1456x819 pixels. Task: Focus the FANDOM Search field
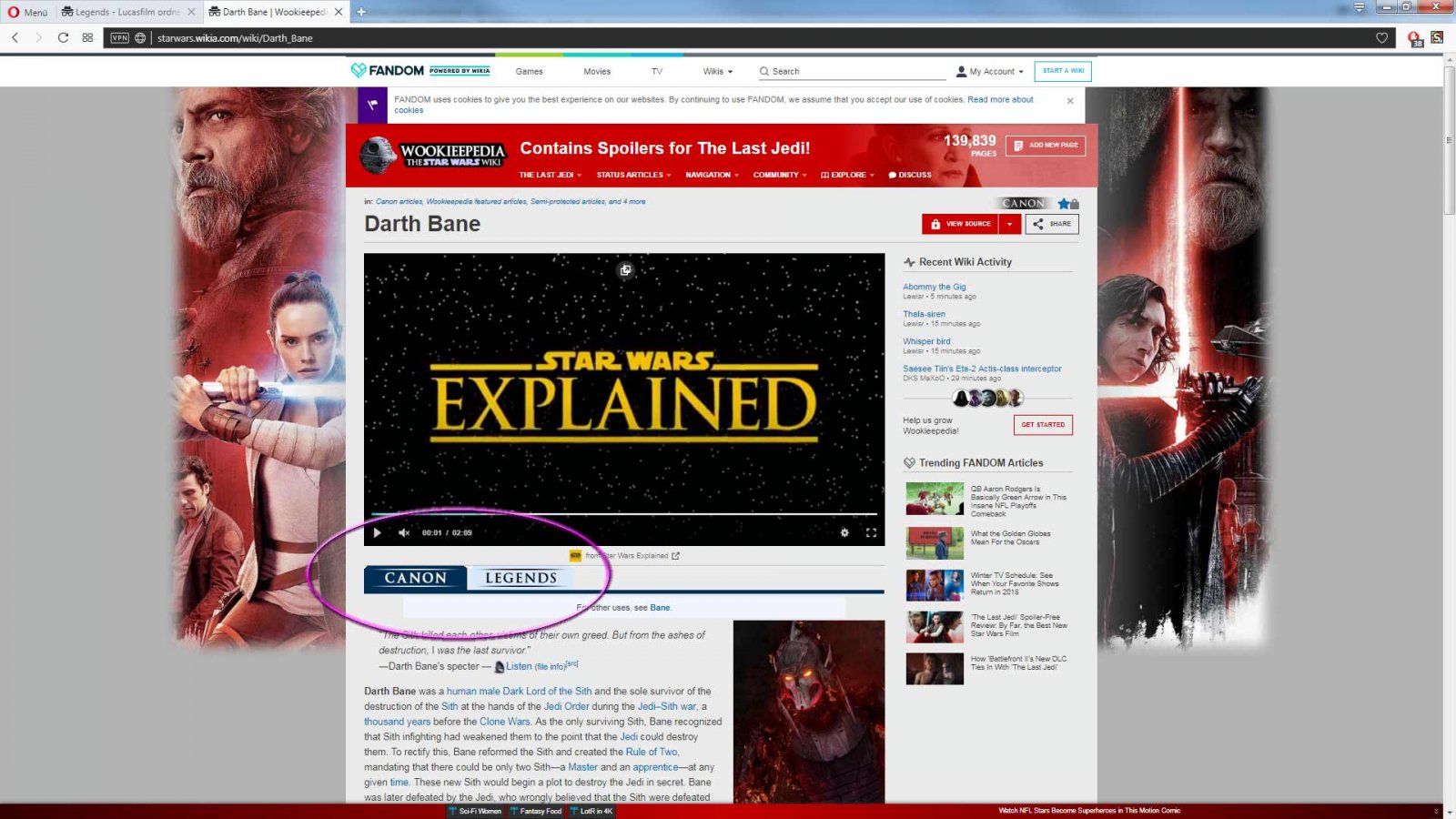tap(853, 71)
